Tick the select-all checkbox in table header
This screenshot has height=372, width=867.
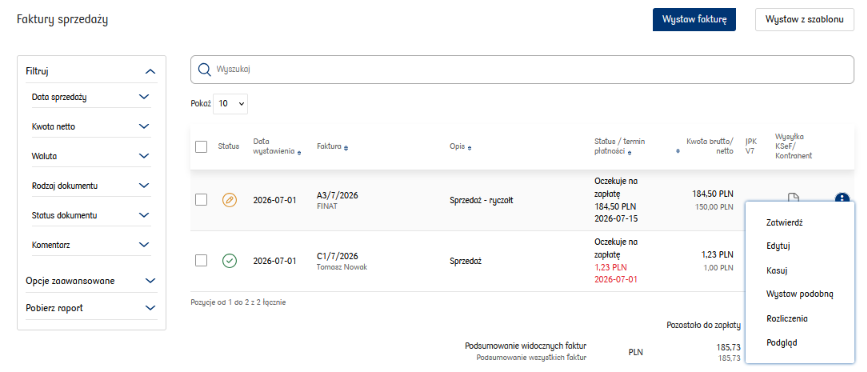[x=201, y=146]
